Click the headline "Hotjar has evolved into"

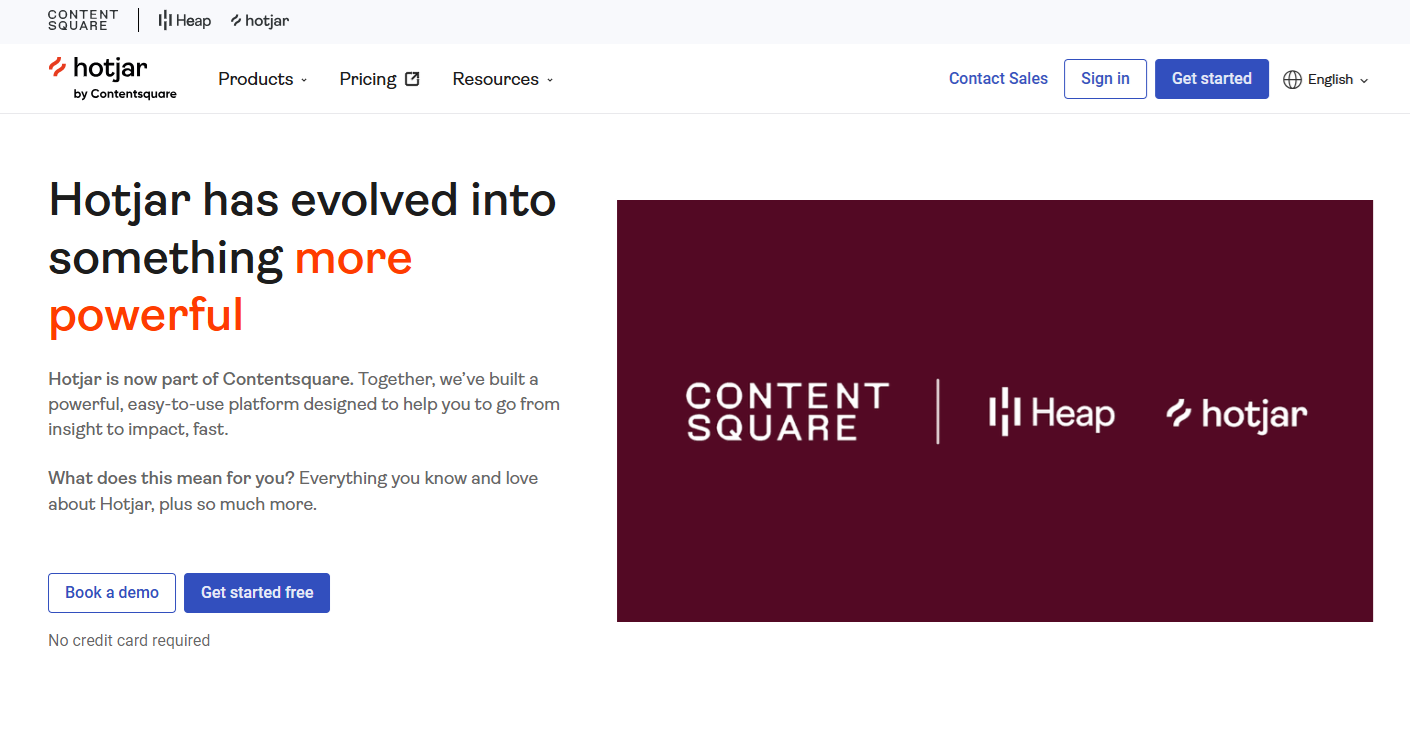pyautogui.click(x=302, y=199)
